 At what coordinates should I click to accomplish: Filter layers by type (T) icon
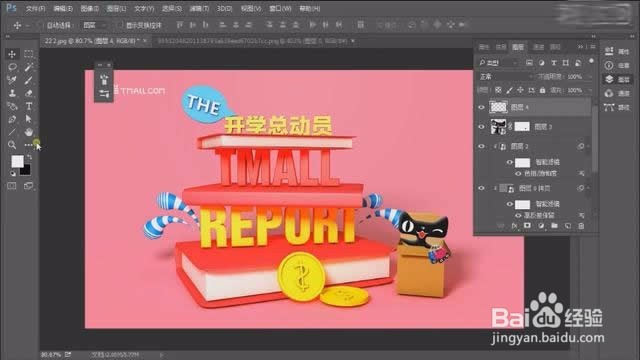(x=553, y=63)
